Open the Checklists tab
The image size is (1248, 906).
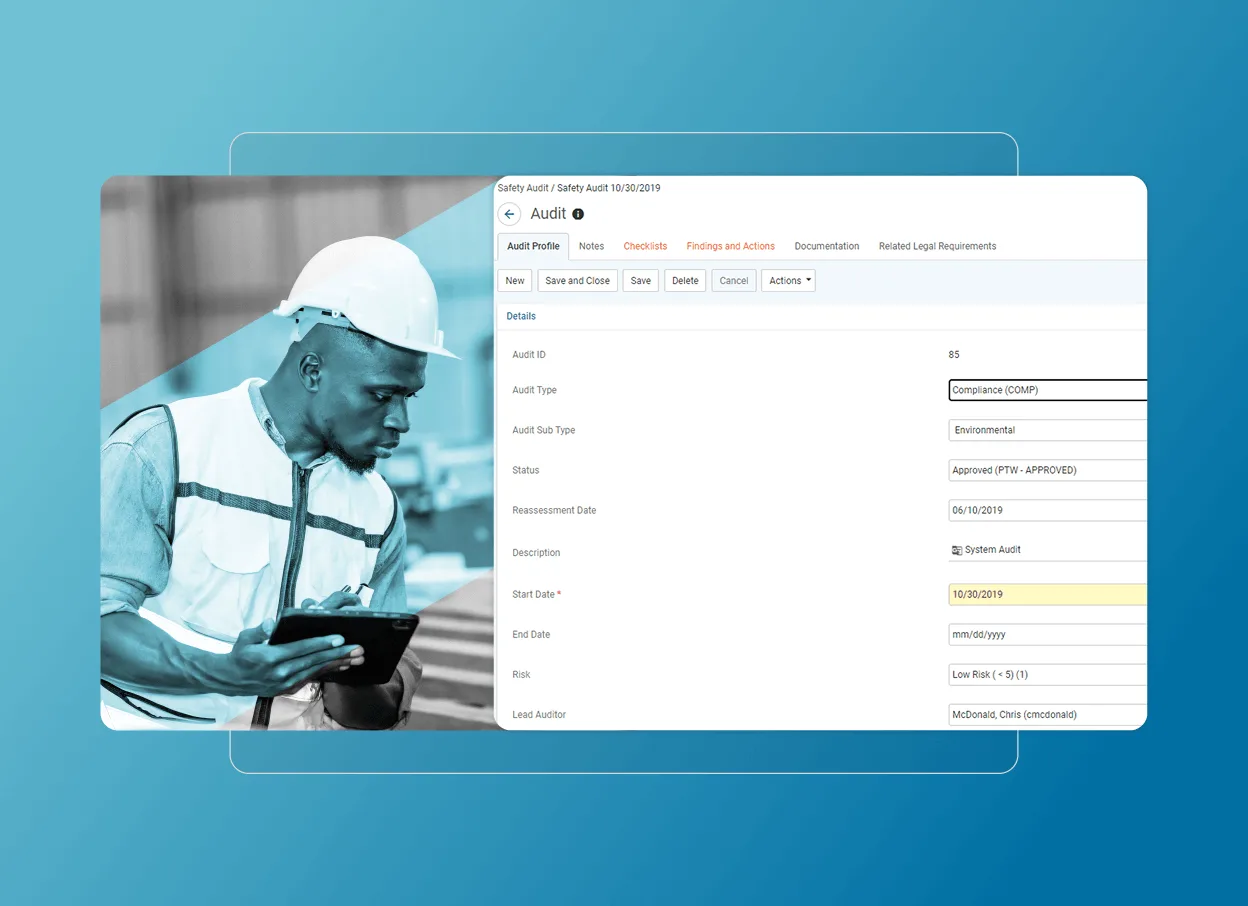click(x=645, y=246)
